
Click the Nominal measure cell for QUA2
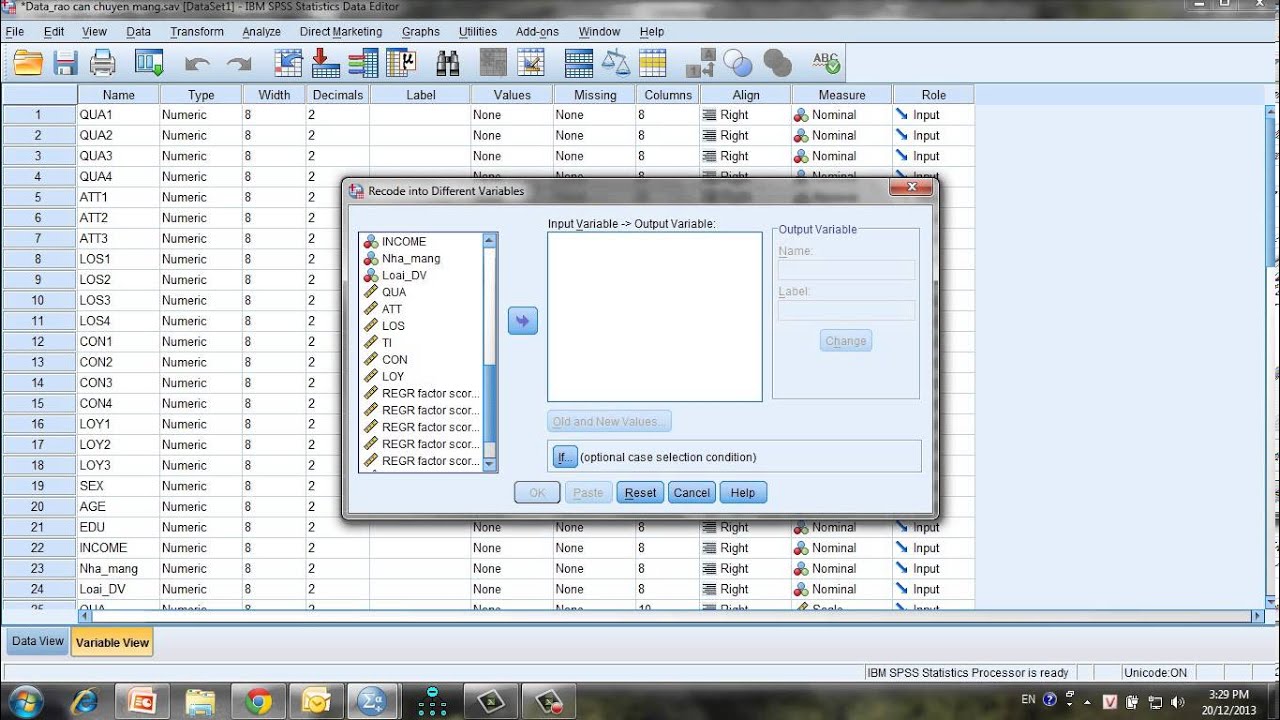tap(842, 135)
